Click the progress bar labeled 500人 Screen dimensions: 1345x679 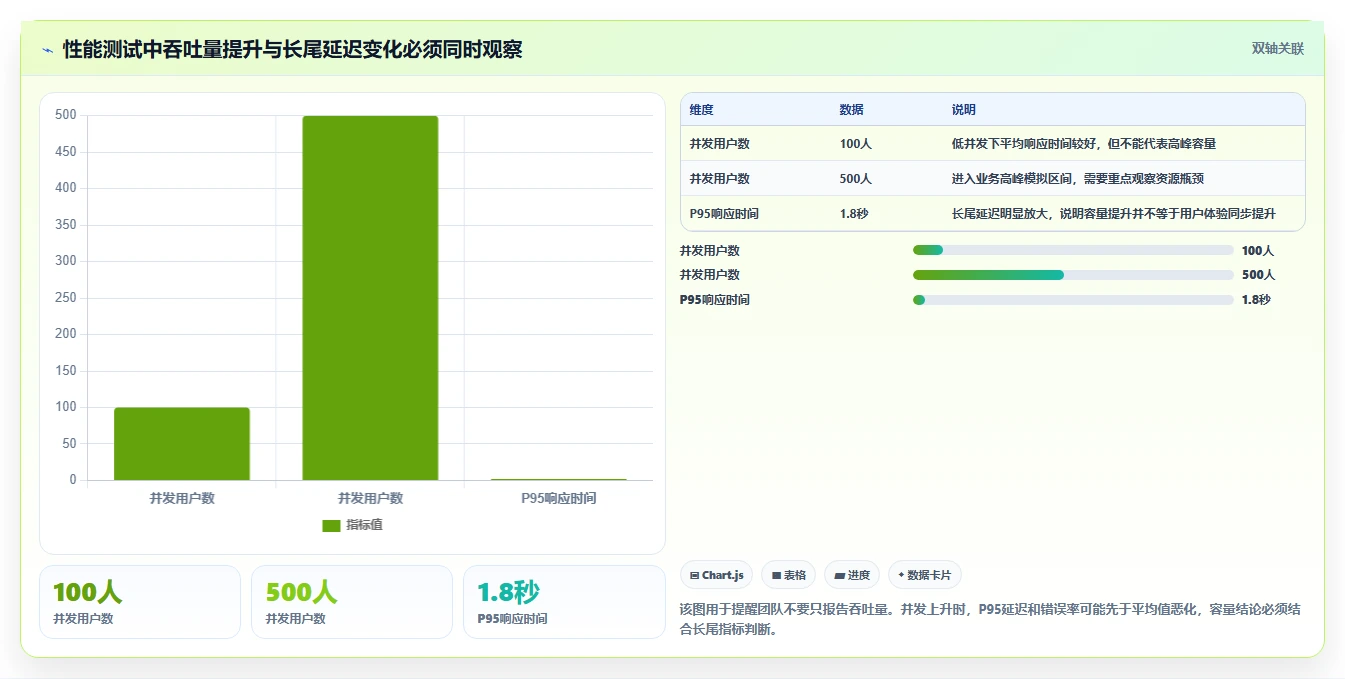pyautogui.click(x=1073, y=275)
